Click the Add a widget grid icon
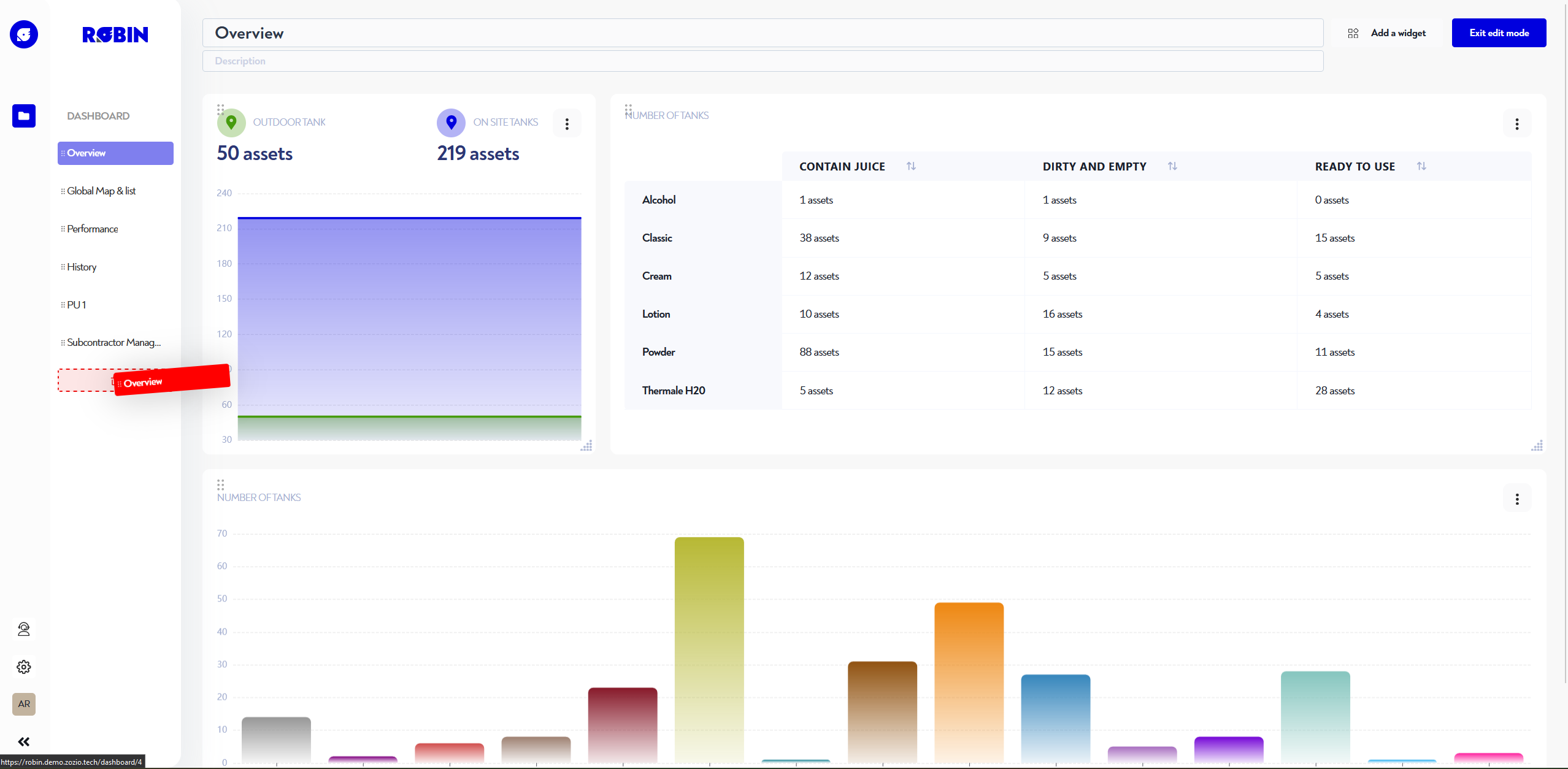 (1353, 33)
